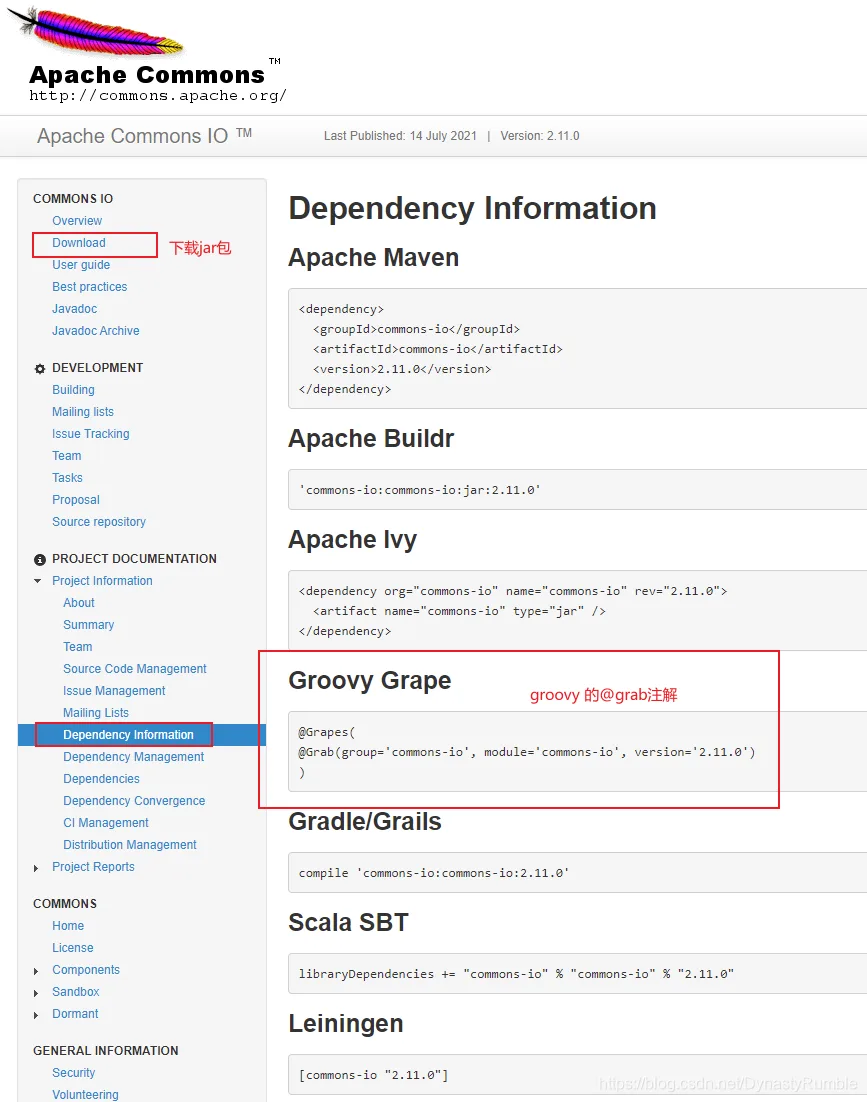
Task: Open the Tasks link
Action: pyautogui.click(x=67, y=478)
